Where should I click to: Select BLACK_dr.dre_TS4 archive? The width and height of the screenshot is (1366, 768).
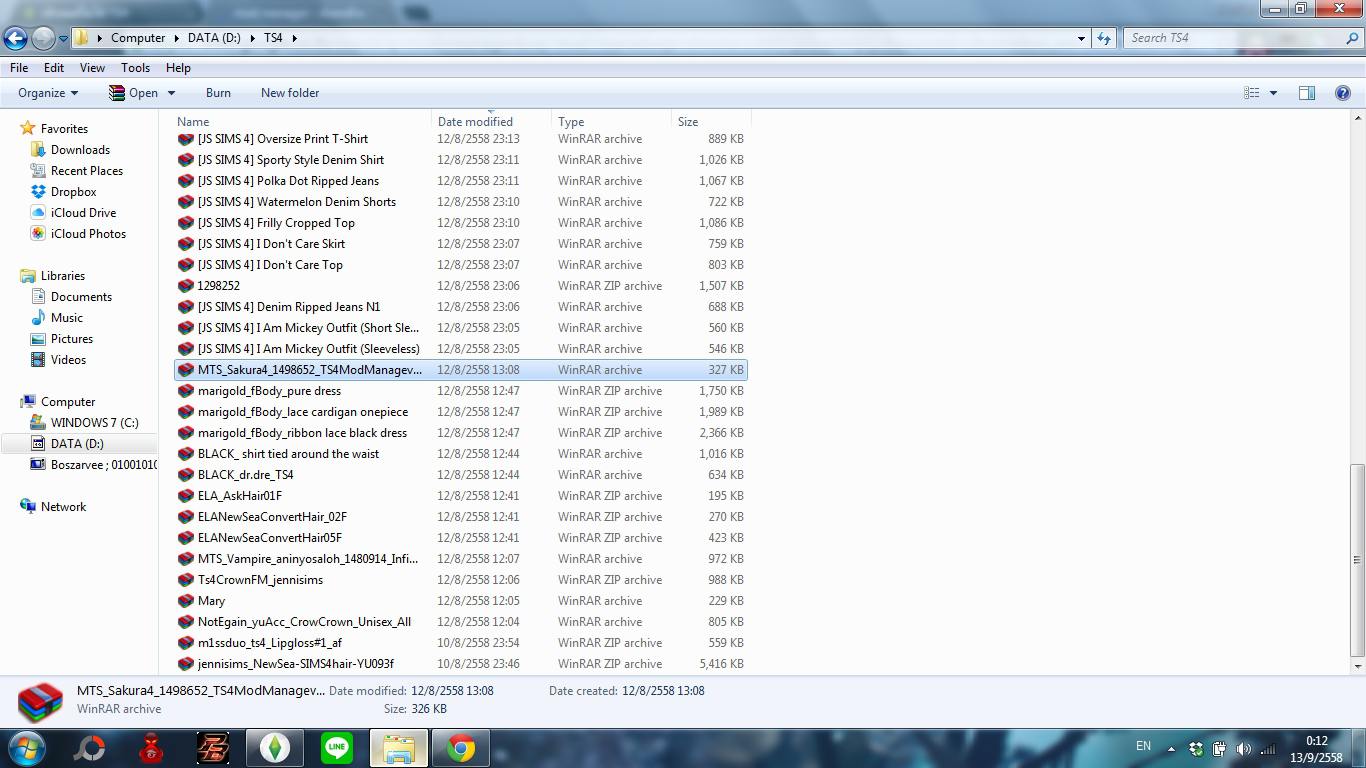245,475
